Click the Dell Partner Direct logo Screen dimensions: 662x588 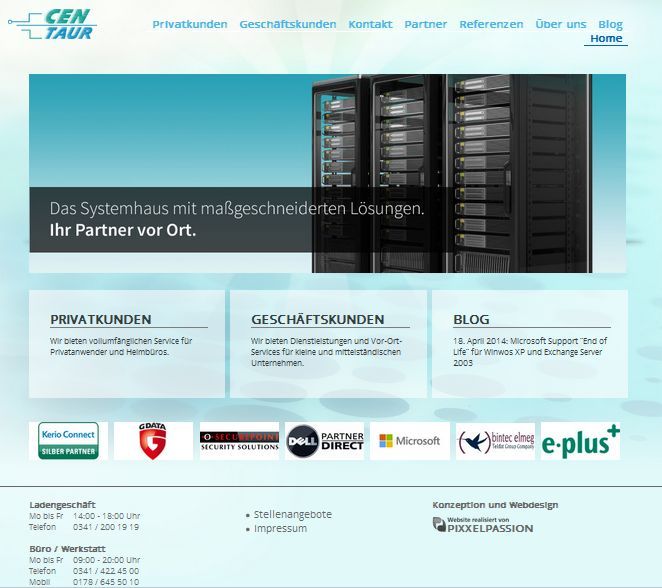click(x=325, y=441)
